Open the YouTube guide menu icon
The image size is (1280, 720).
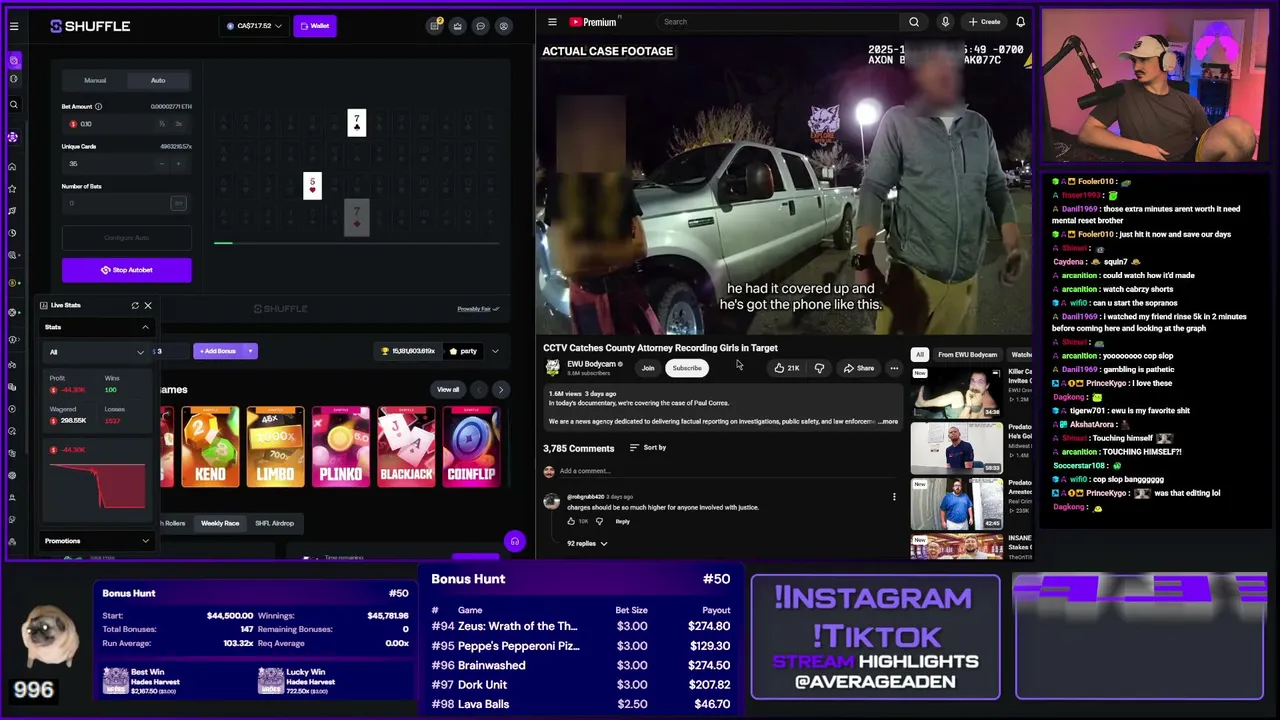552,22
